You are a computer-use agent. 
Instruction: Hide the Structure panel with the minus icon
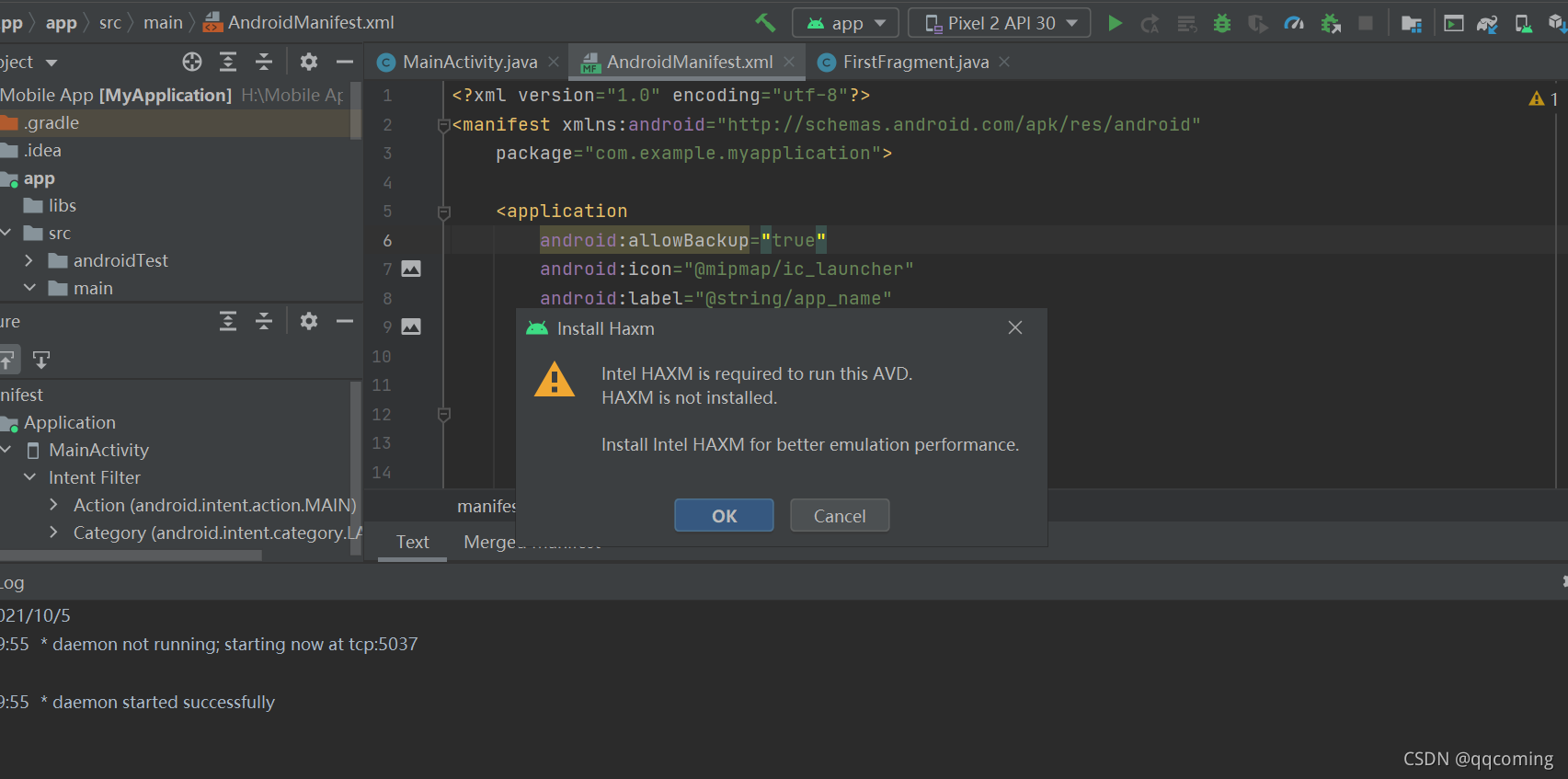[345, 321]
